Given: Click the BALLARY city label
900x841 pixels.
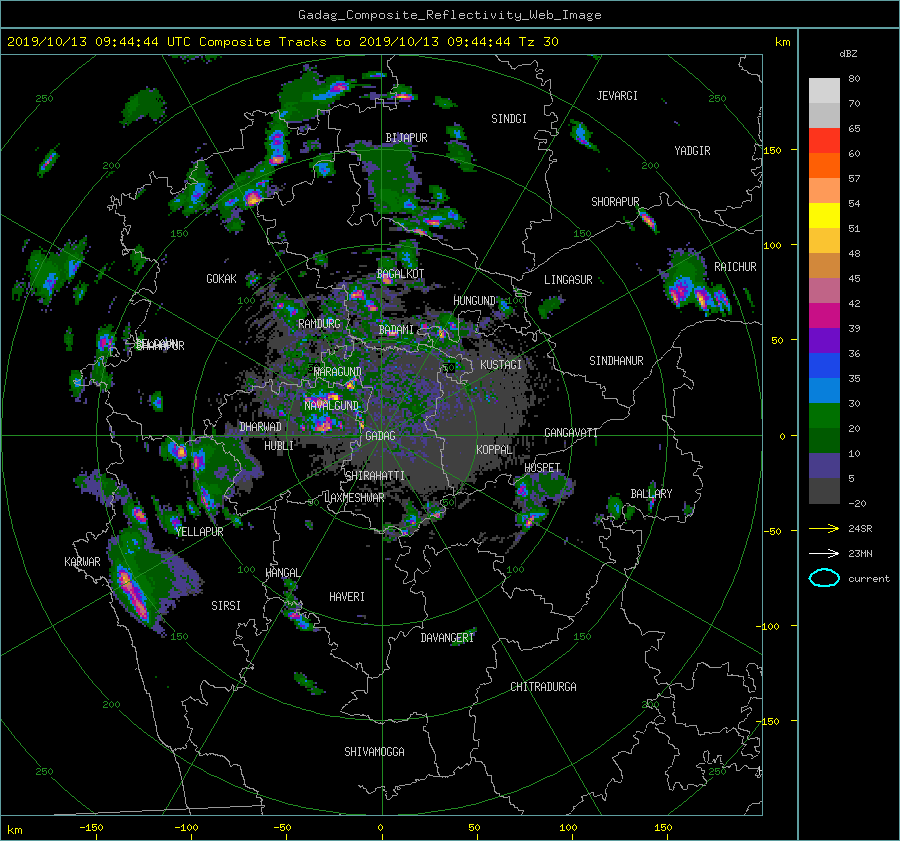Looking at the screenshot, I should click(x=651, y=494).
